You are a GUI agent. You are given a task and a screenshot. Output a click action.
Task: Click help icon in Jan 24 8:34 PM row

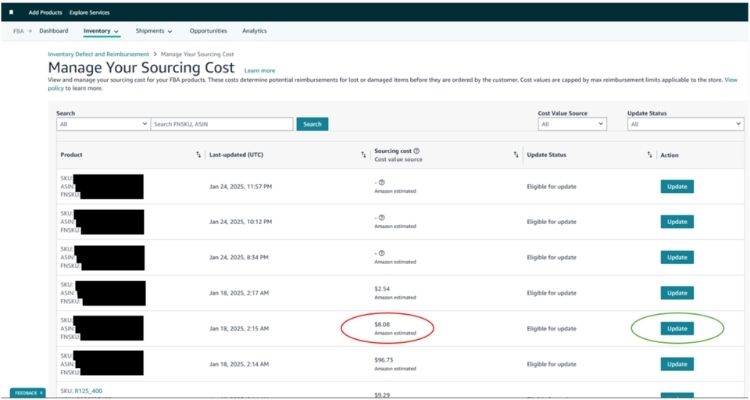382,253
